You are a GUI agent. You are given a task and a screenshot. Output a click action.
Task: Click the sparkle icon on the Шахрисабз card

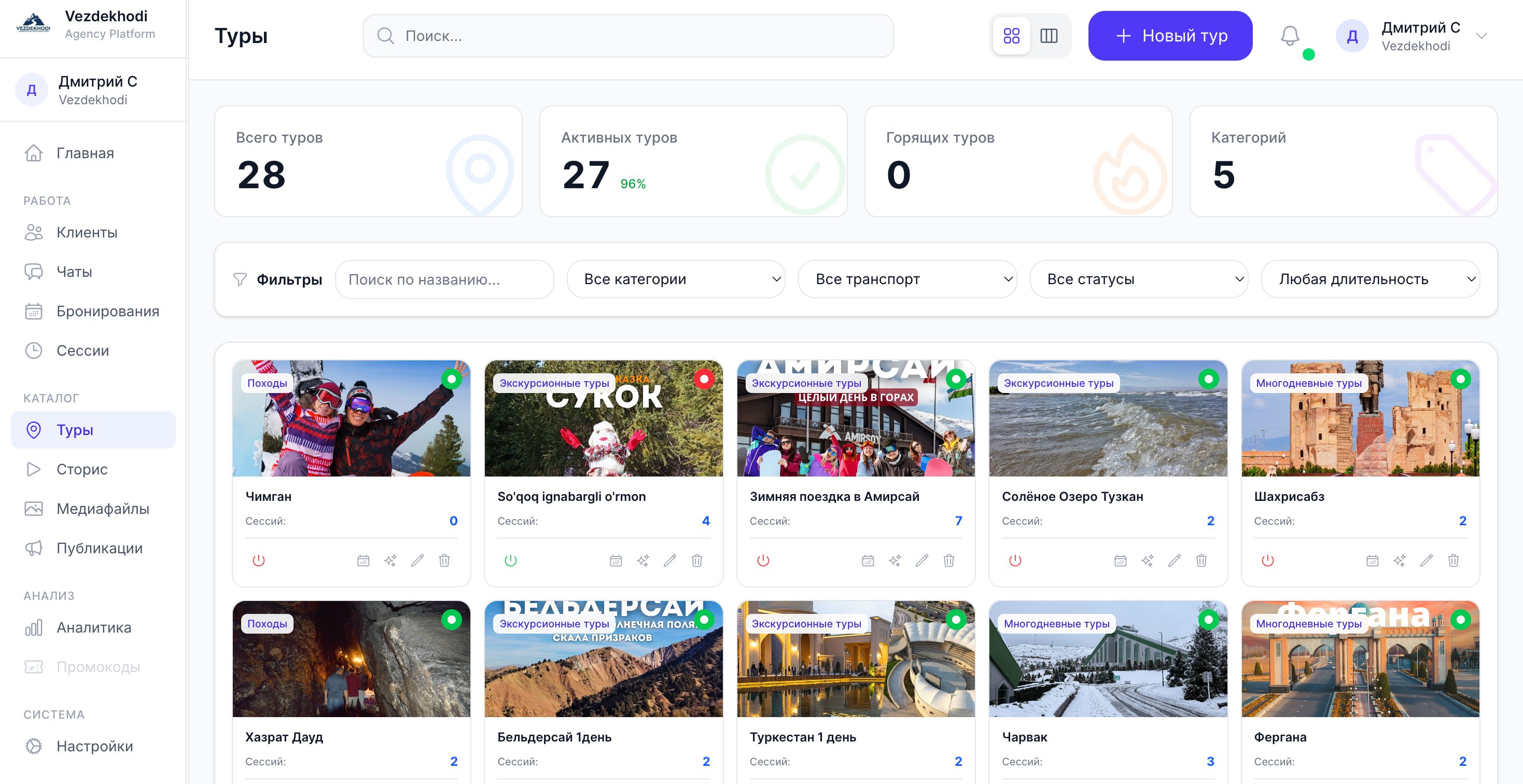(x=1400, y=561)
